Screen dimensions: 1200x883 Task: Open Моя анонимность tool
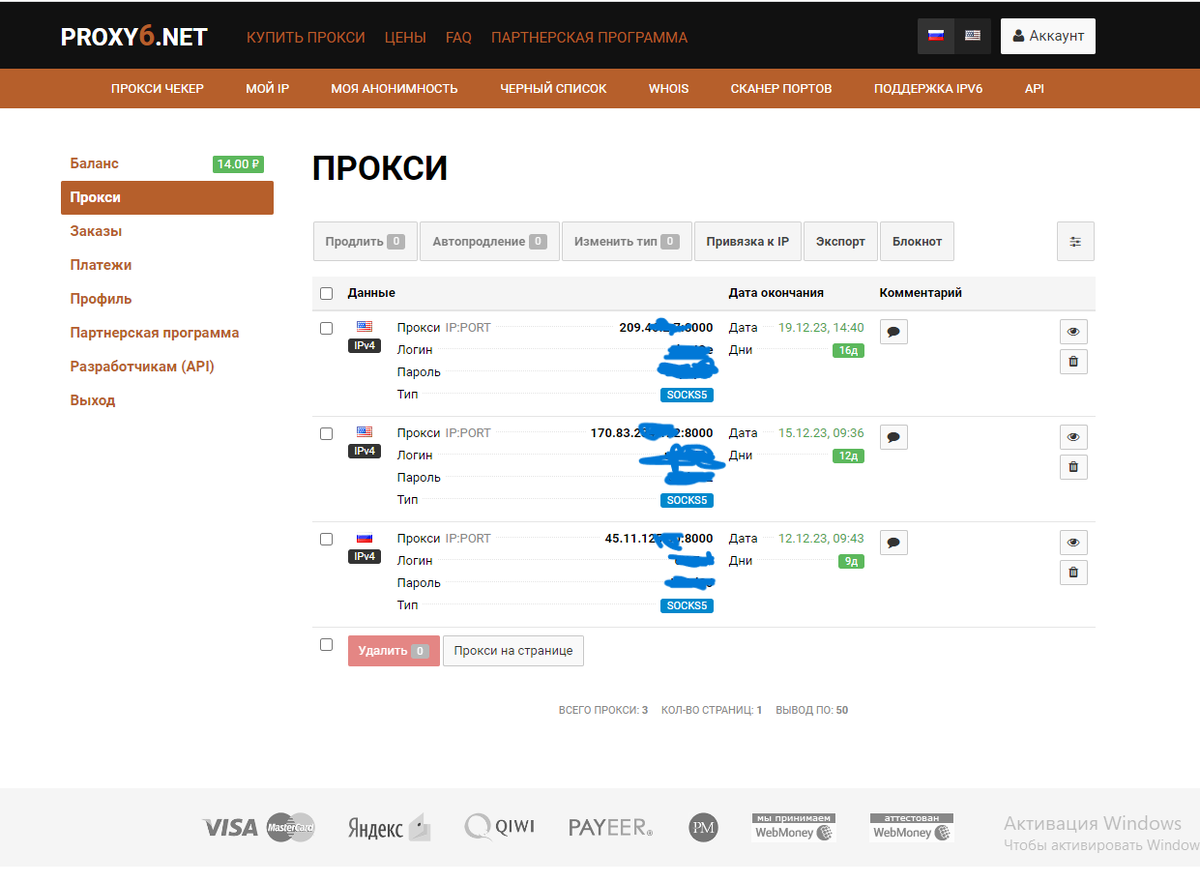point(394,88)
